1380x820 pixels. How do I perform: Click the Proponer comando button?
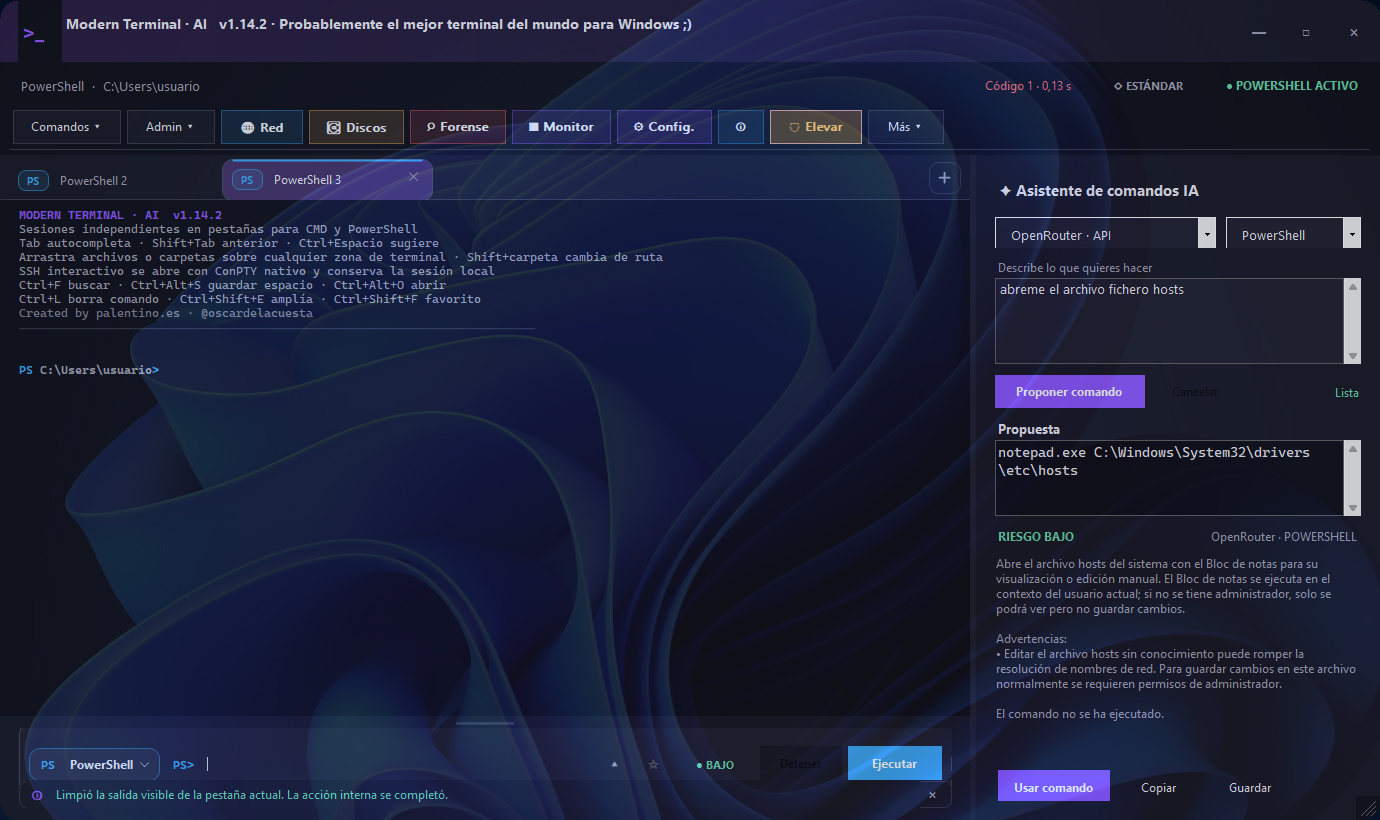coord(1070,392)
